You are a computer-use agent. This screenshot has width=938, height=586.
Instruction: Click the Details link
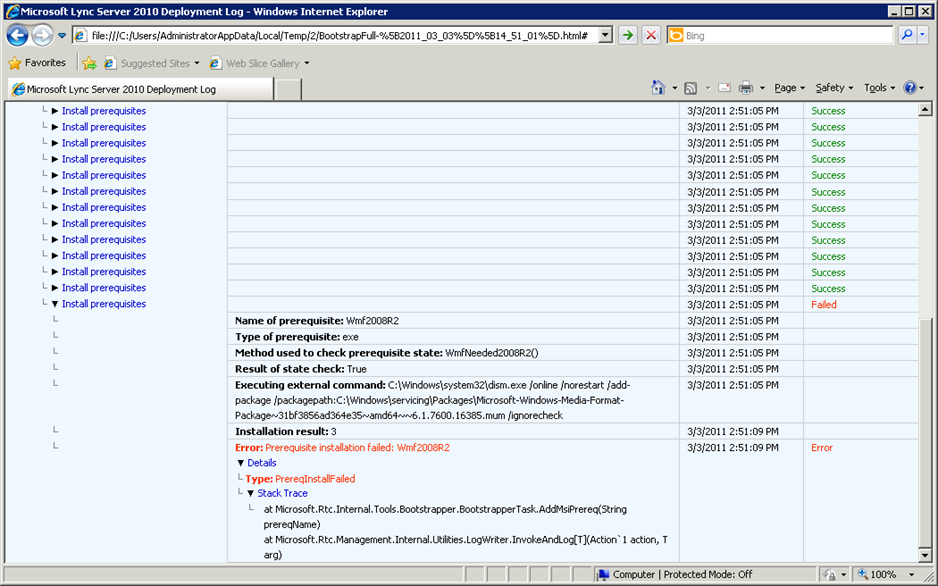click(262, 463)
